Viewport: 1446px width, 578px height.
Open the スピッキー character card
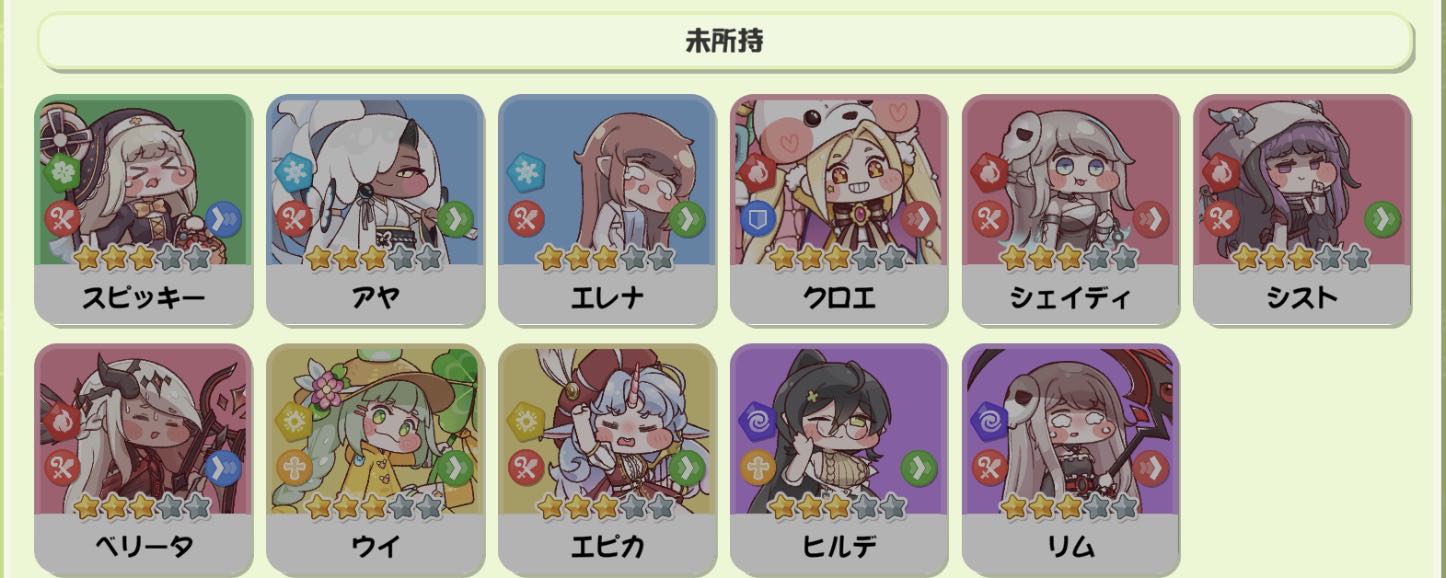(142, 209)
